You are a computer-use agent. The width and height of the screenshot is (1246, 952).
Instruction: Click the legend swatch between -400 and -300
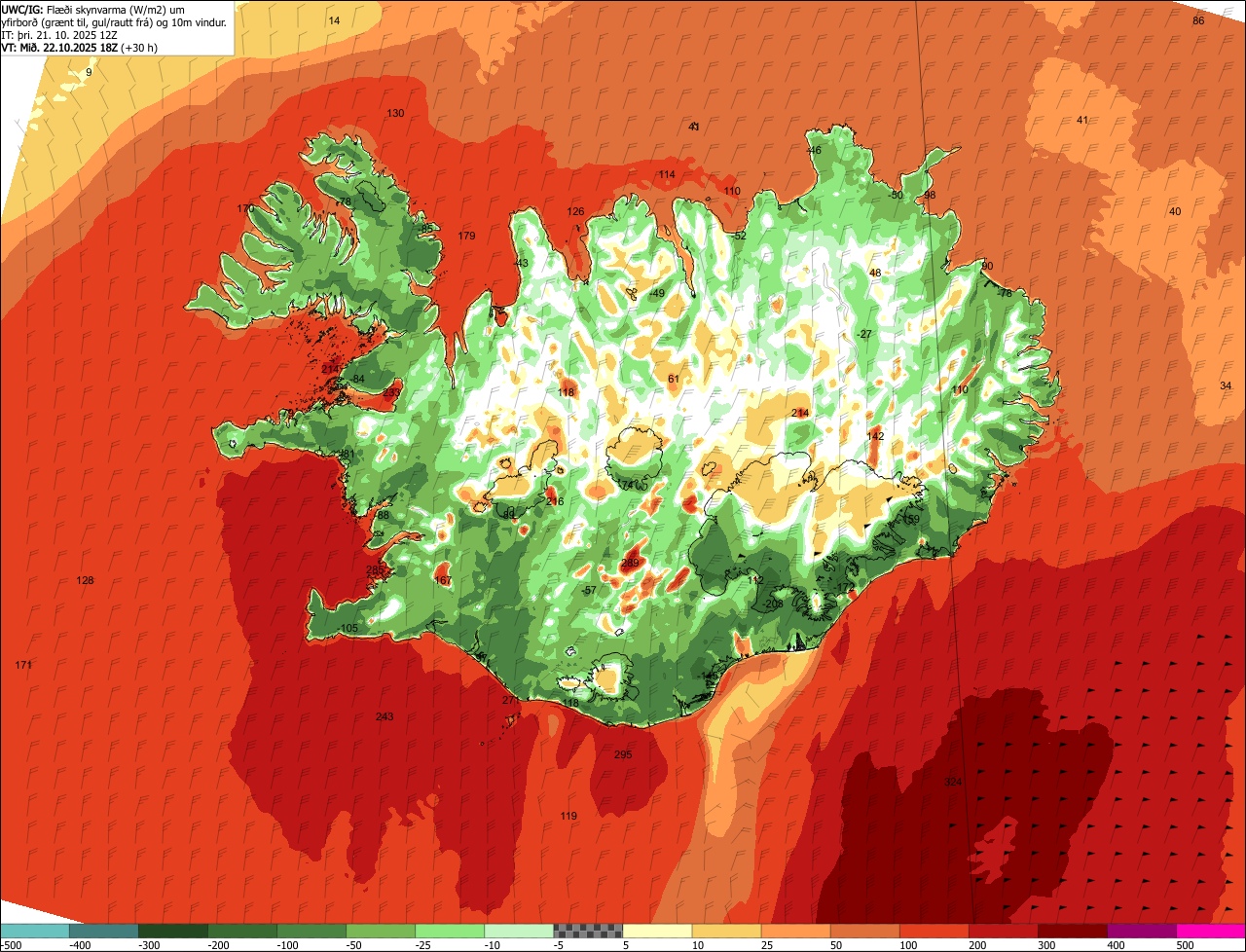click(x=104, y=931)
